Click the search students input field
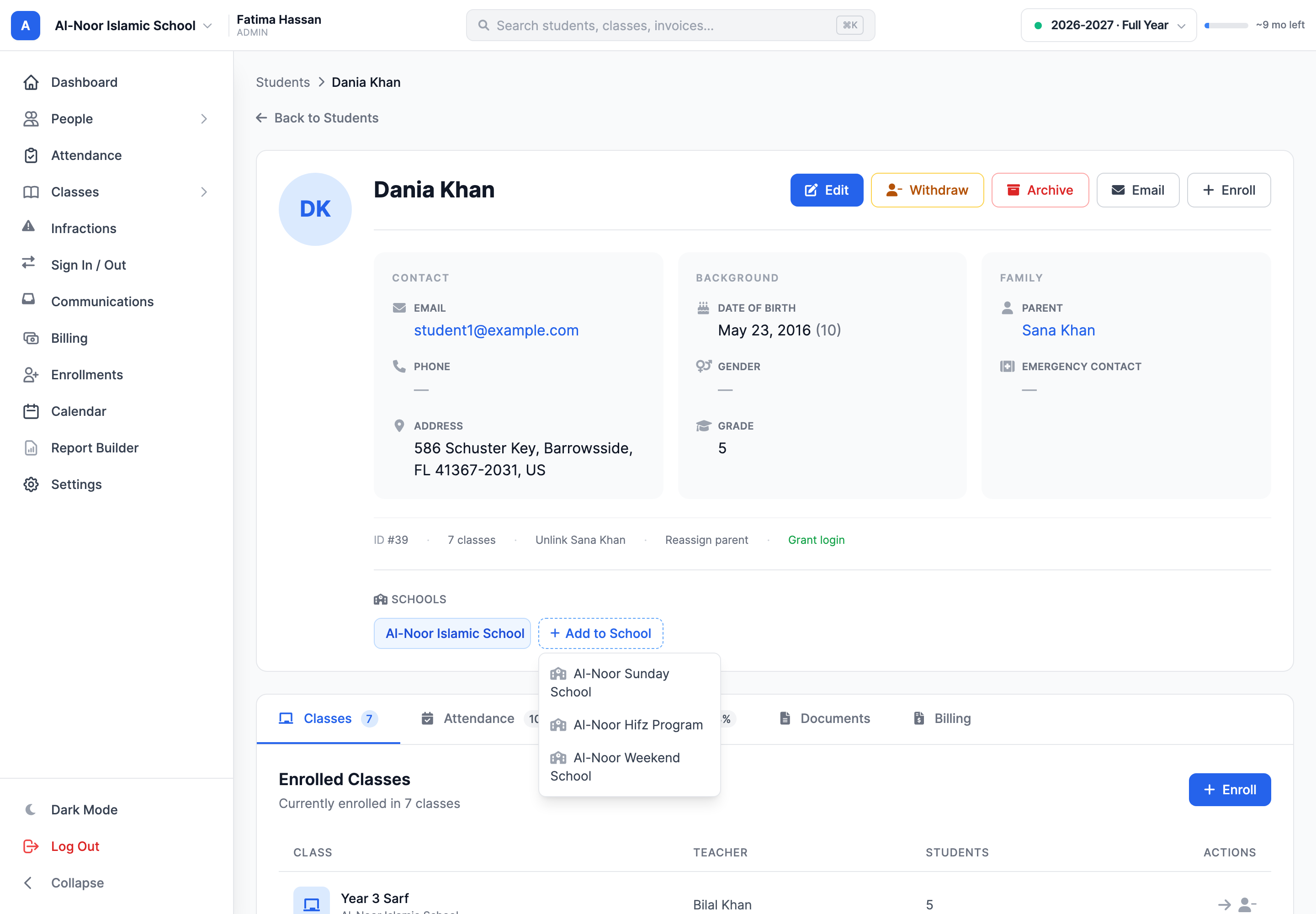The image size is (1316, 914). pos(670,25)
